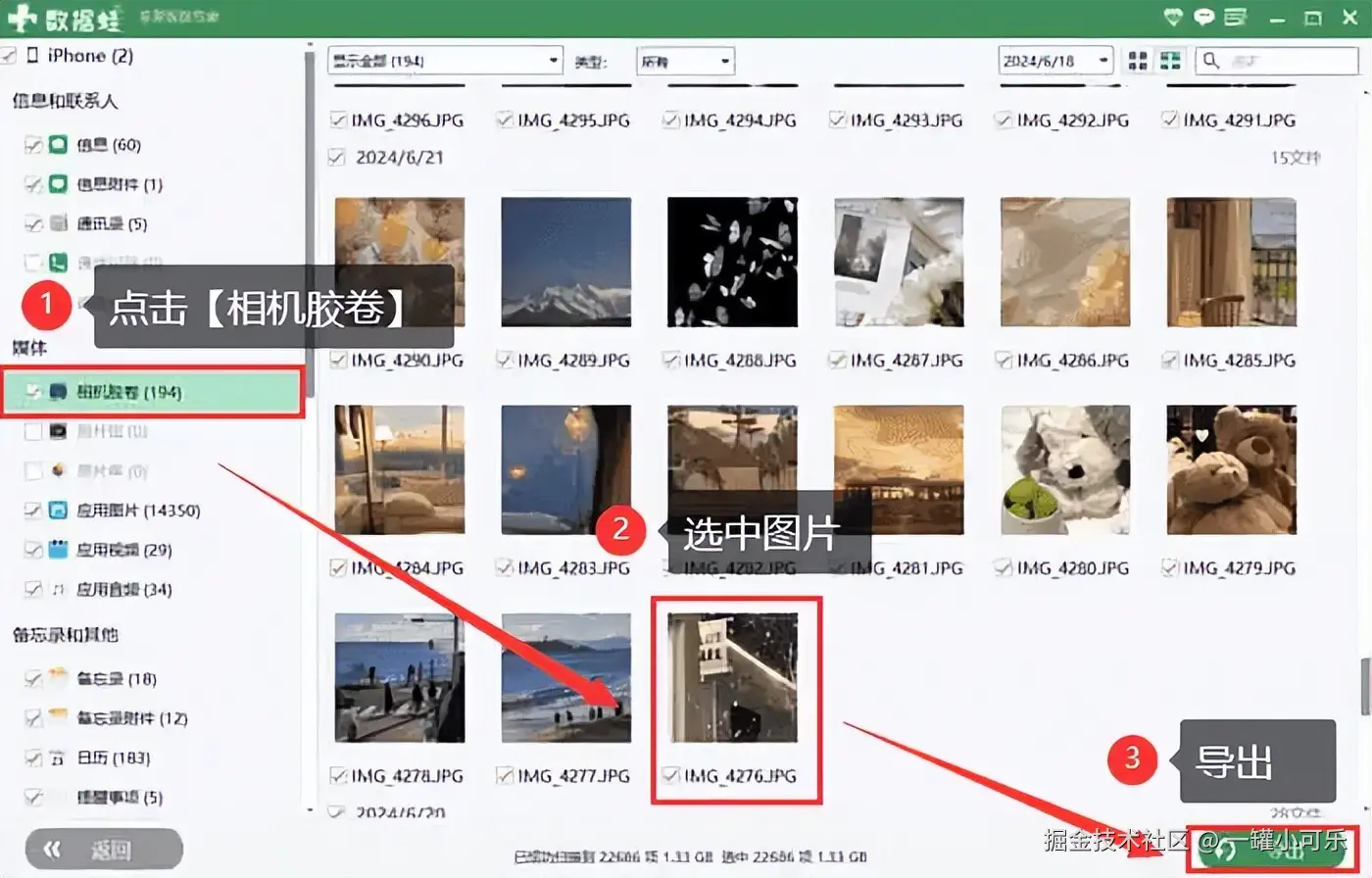Click the IMG_4291.JPG file name
1372x878 pixels.
(1240, 120)
